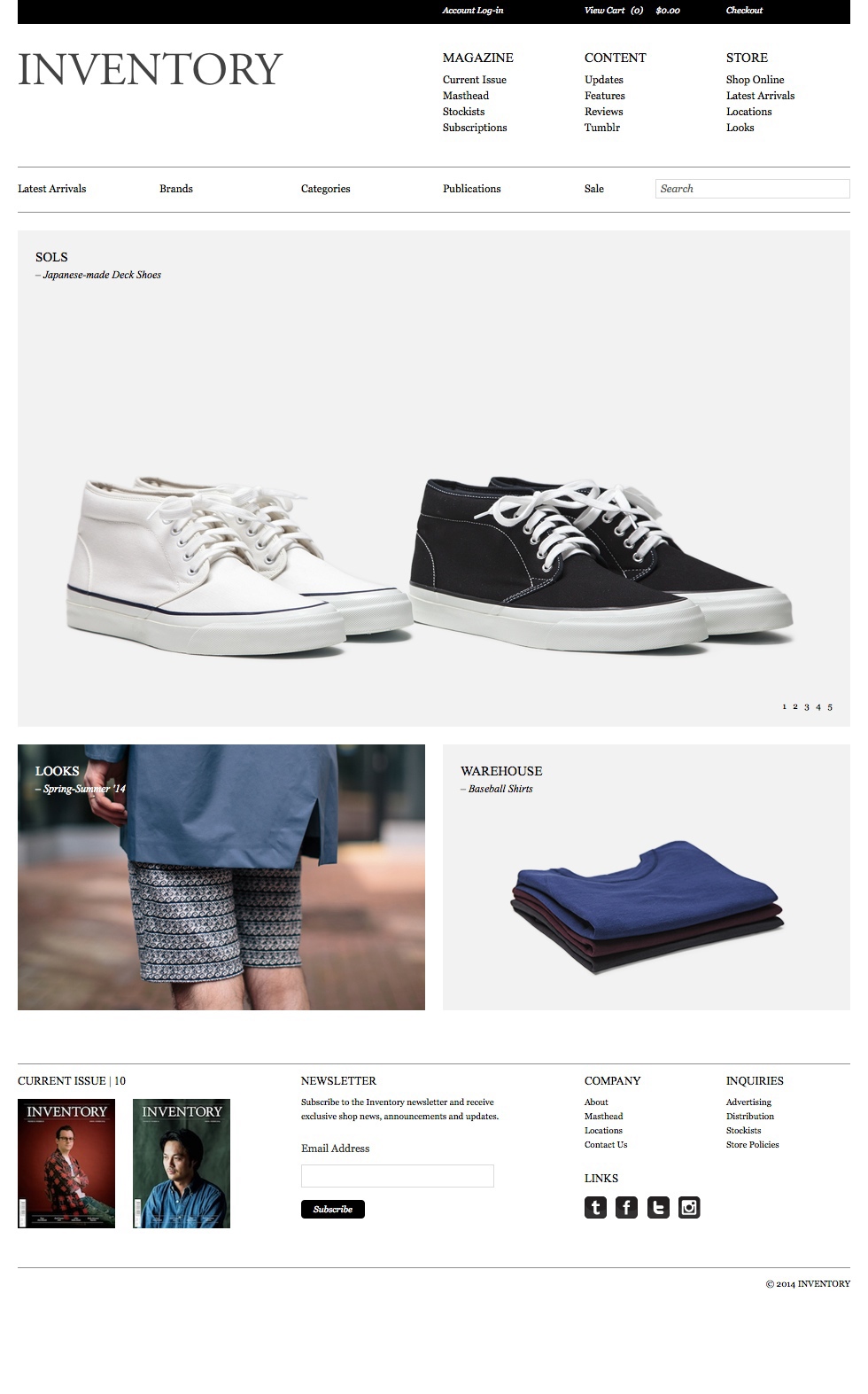Click the INVENTORY logo
This screenshot has height=1394, width=868.
click(151, 70)
